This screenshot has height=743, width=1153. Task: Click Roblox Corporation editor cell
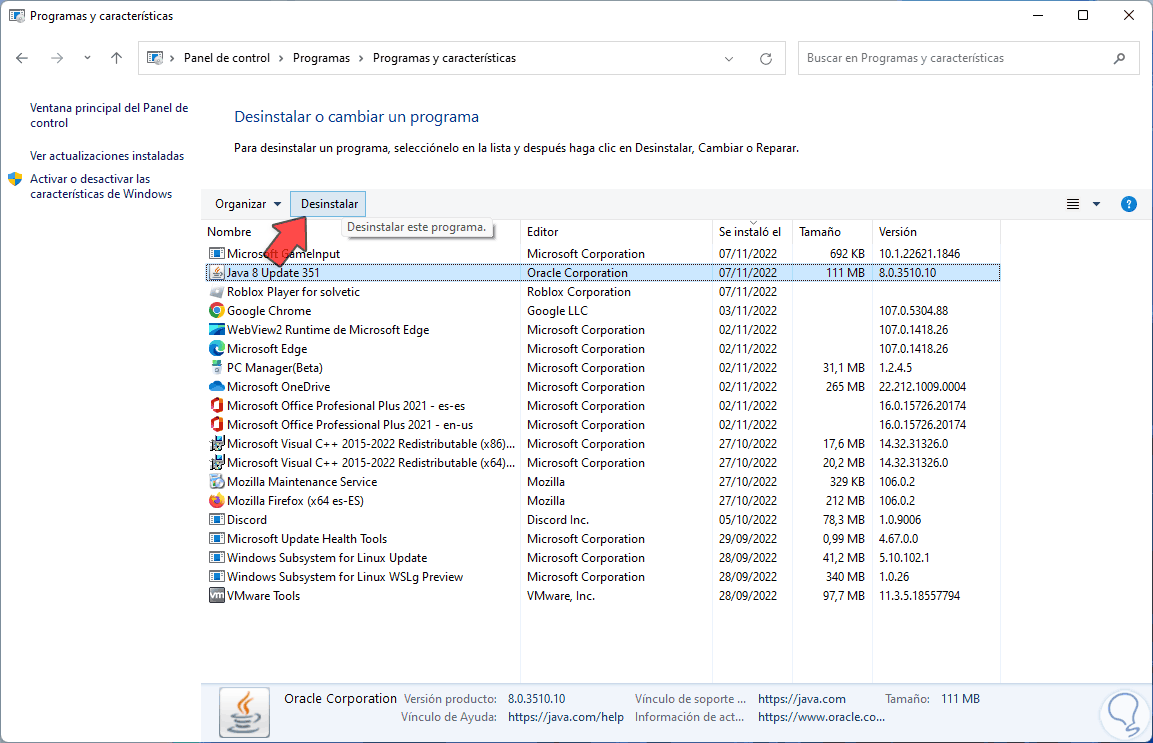click(579, 292)
